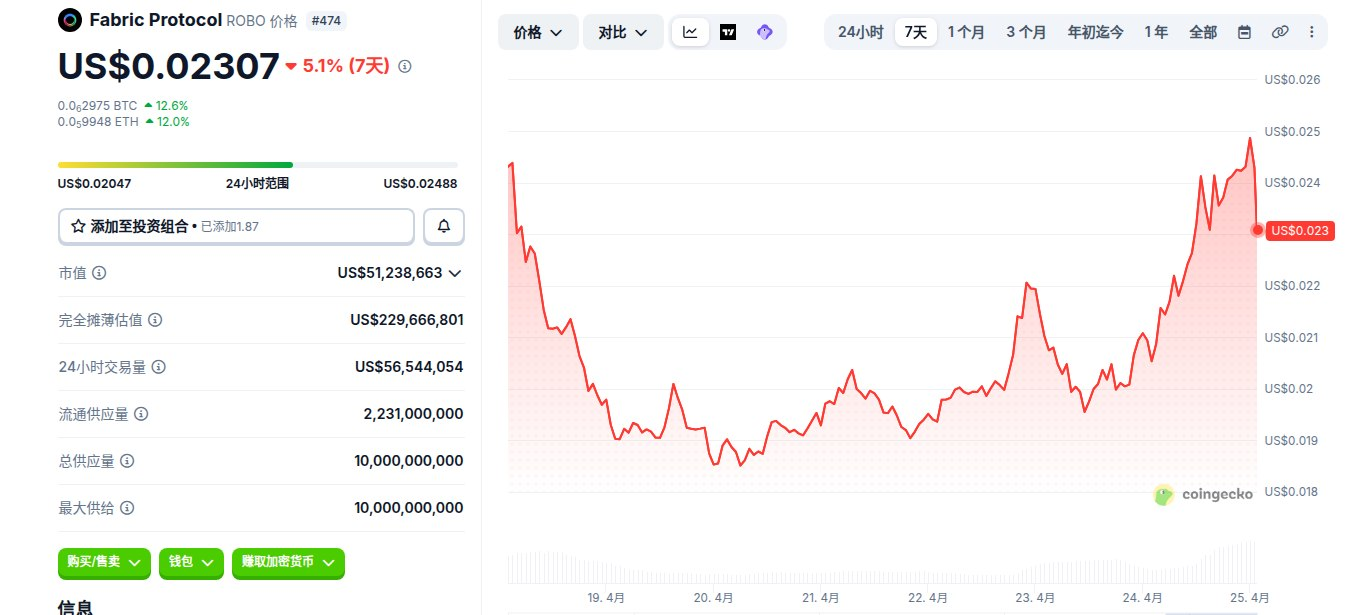Click the US$56,544,054 volume value

coord(409,367)
